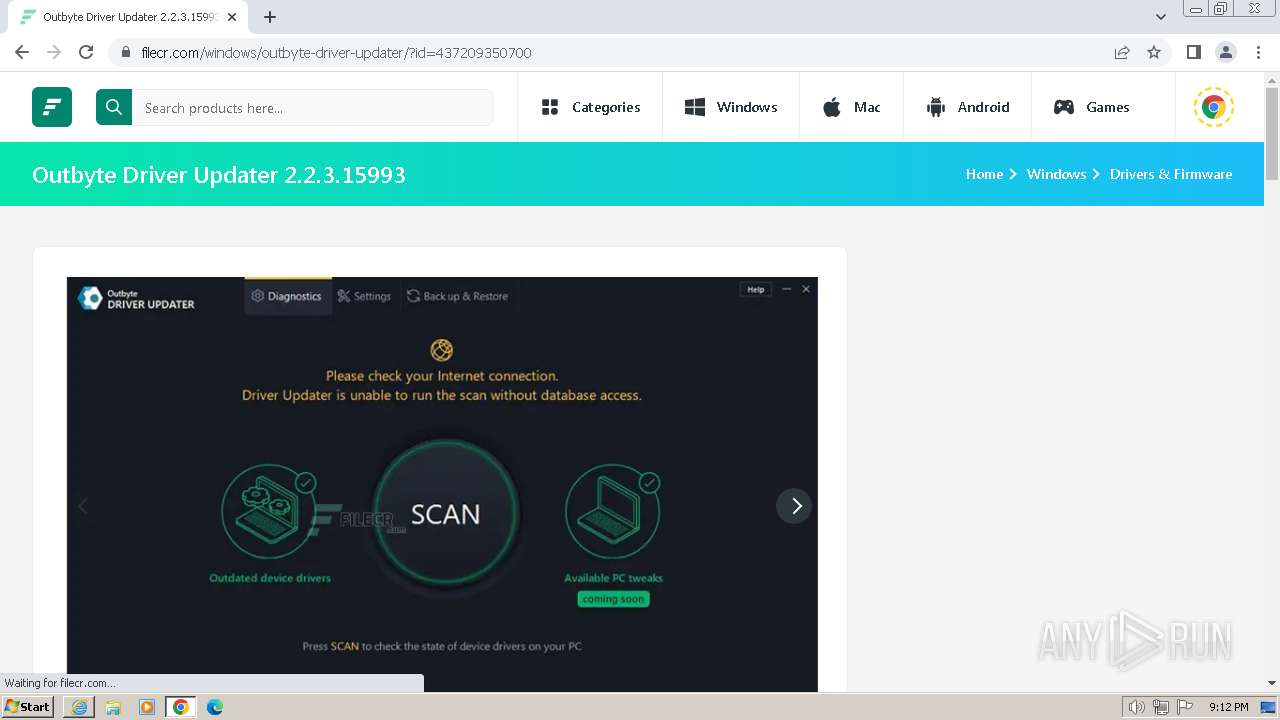1280x720 pixels.
Task: Go back to the previous page
Action: (x=22, y=52)
